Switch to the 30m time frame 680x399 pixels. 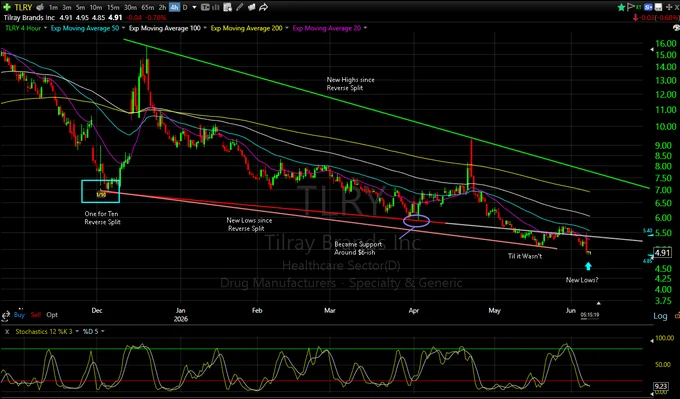[x=130, y=7]
